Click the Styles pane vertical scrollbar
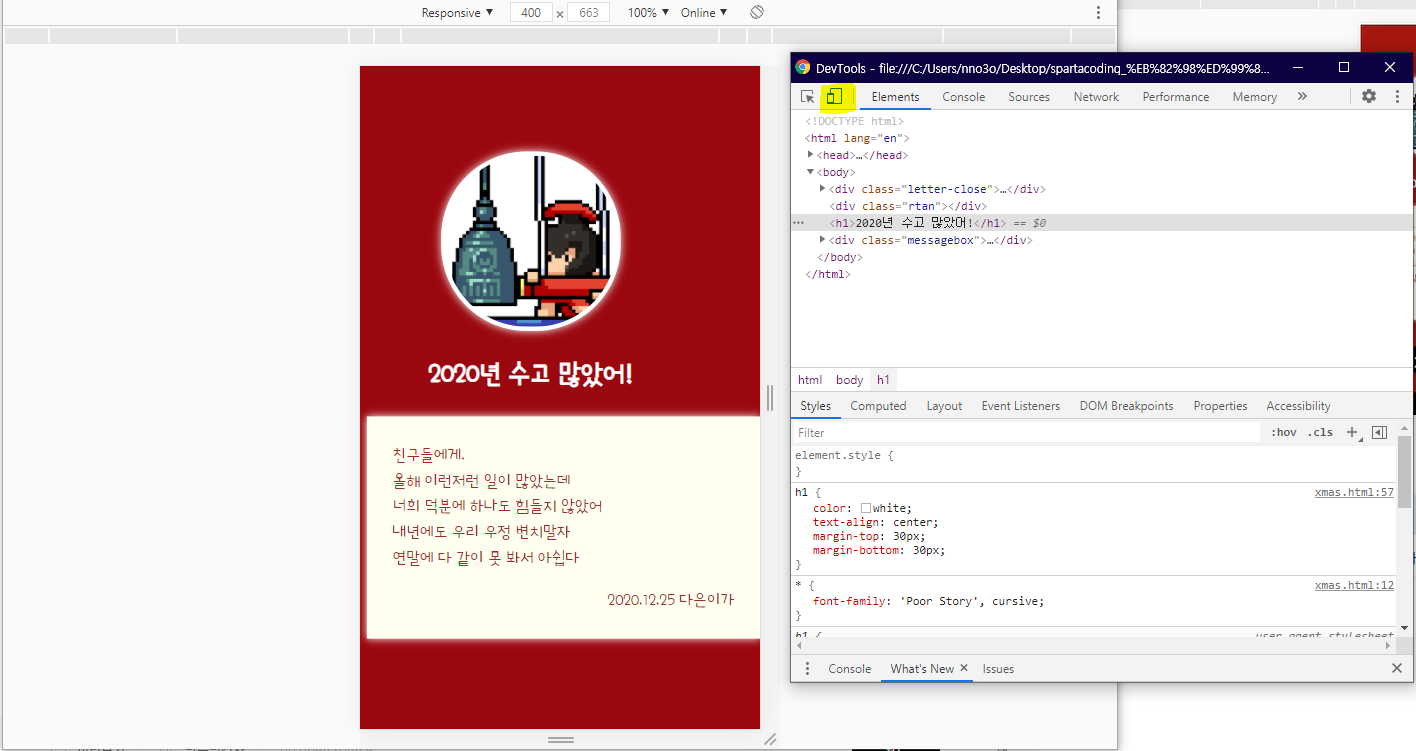 coord(1405,472)
